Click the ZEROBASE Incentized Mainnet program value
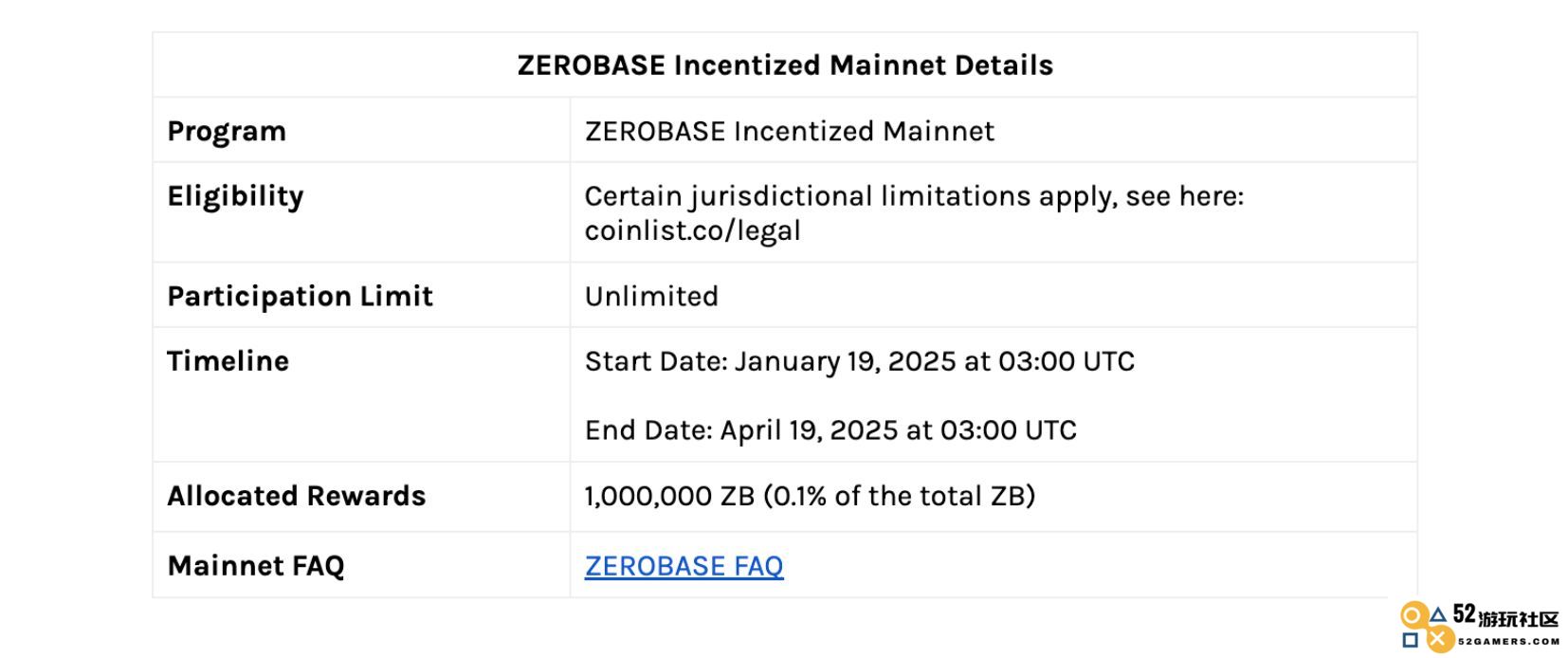Screen dimensions: 1568x658 pos(790,131)
